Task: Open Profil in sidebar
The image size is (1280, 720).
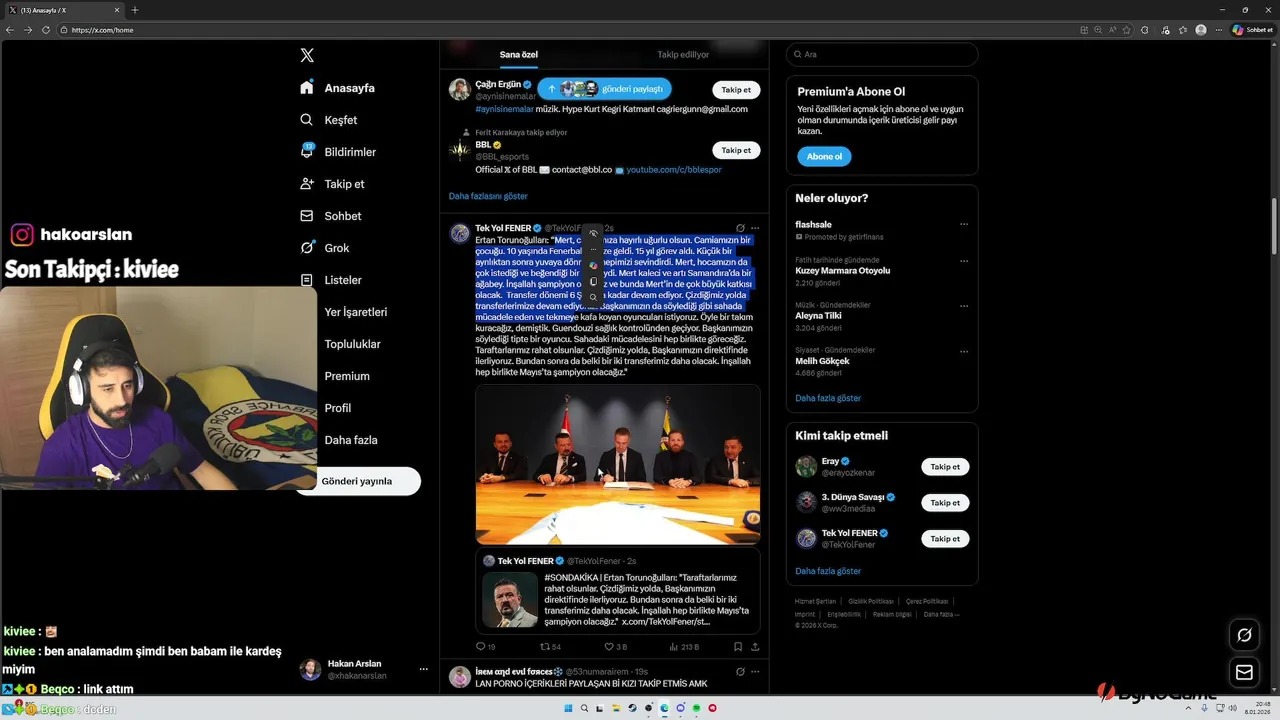Action: click(x=337, y=408)
